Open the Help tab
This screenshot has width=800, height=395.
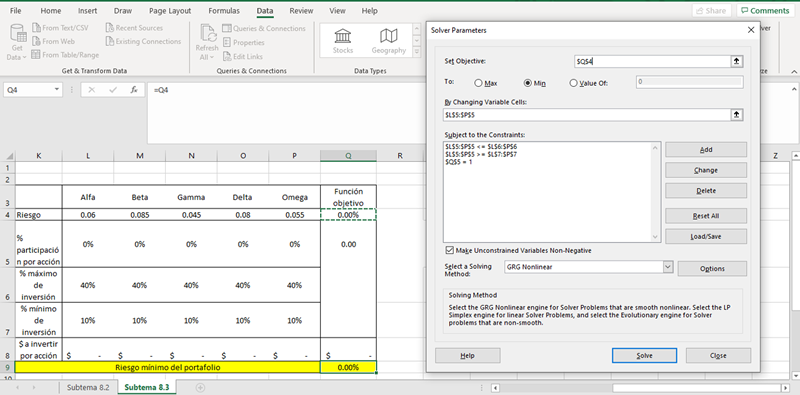(x=369, y=11)
